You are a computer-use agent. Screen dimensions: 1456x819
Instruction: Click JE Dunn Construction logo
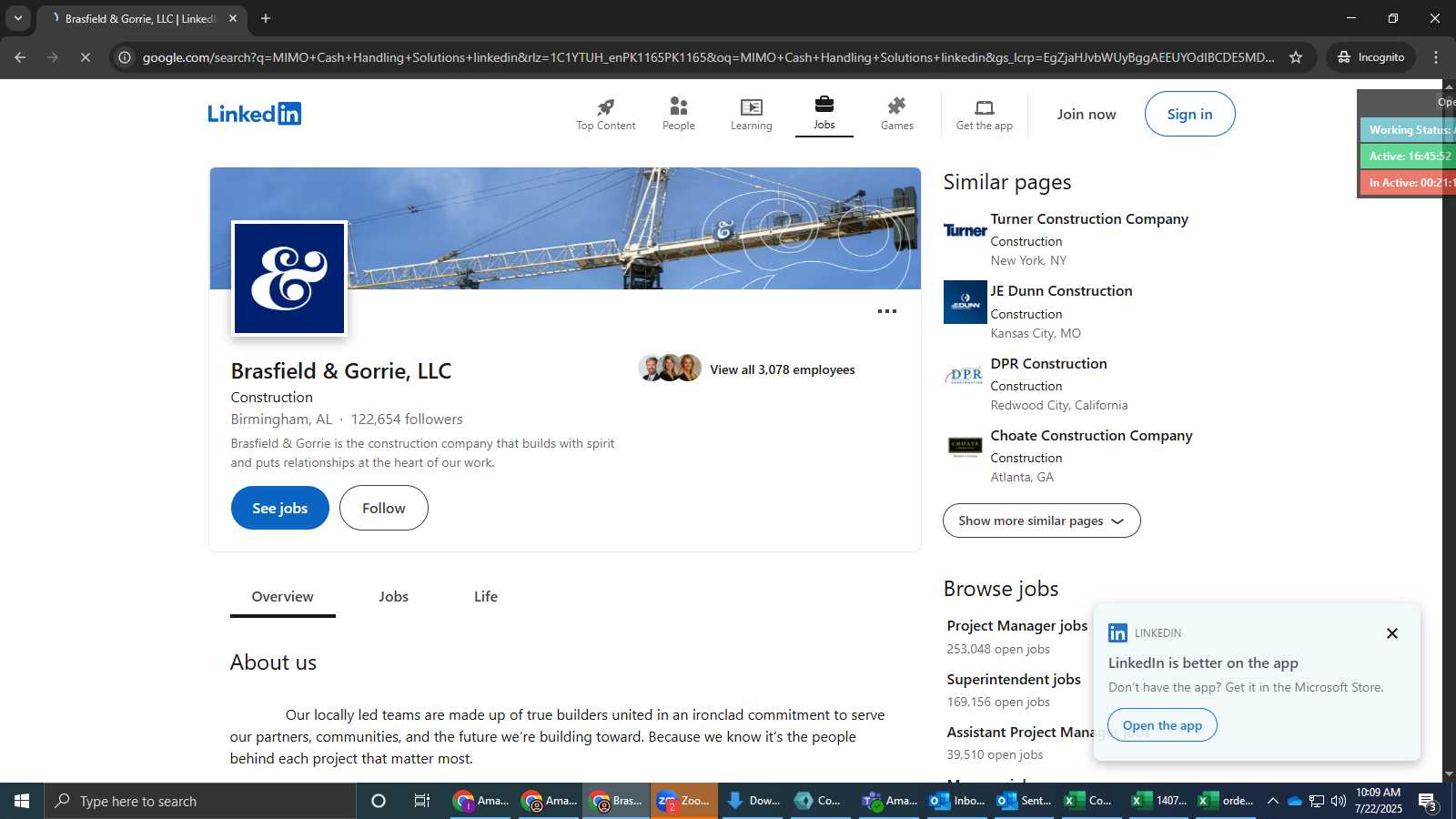pyautogui.click(x=965, y=302)
